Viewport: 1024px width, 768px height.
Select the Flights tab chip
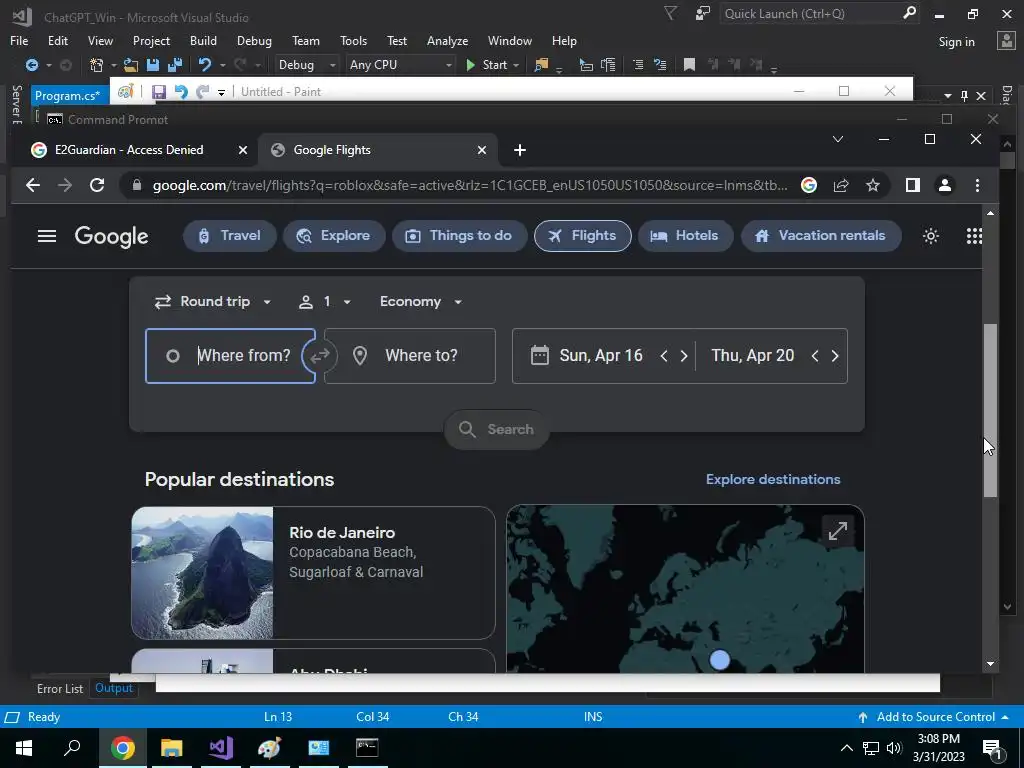tap(583, 236)
